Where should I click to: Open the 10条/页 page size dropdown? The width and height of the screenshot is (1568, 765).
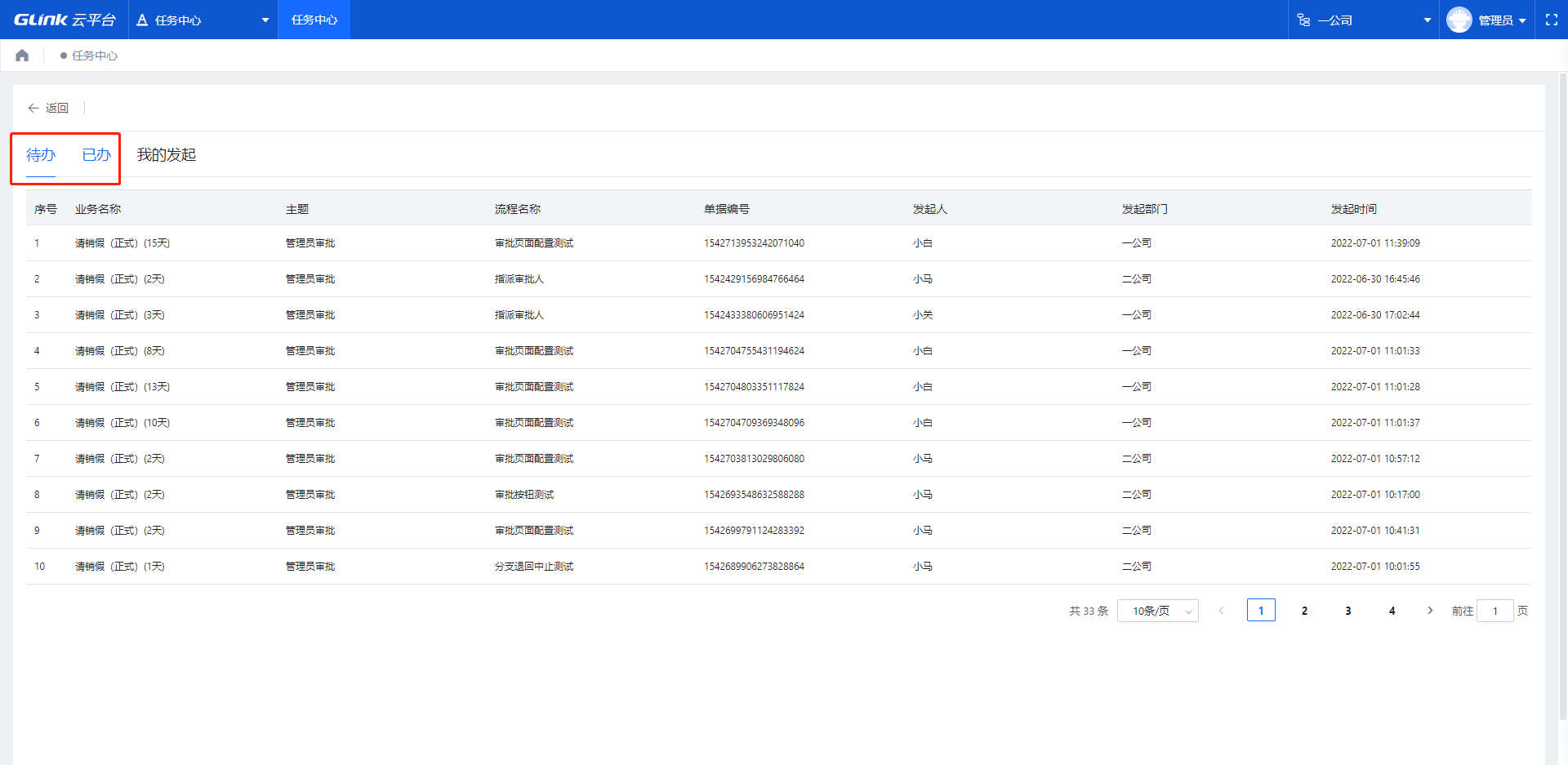click(x=1158, y=611)
